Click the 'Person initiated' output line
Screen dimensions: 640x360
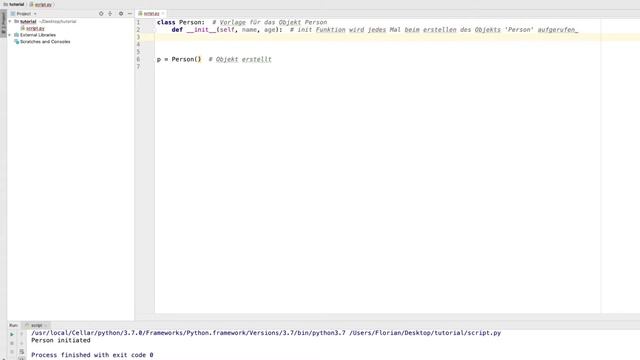pyautogui.click(x=61, y=340)
